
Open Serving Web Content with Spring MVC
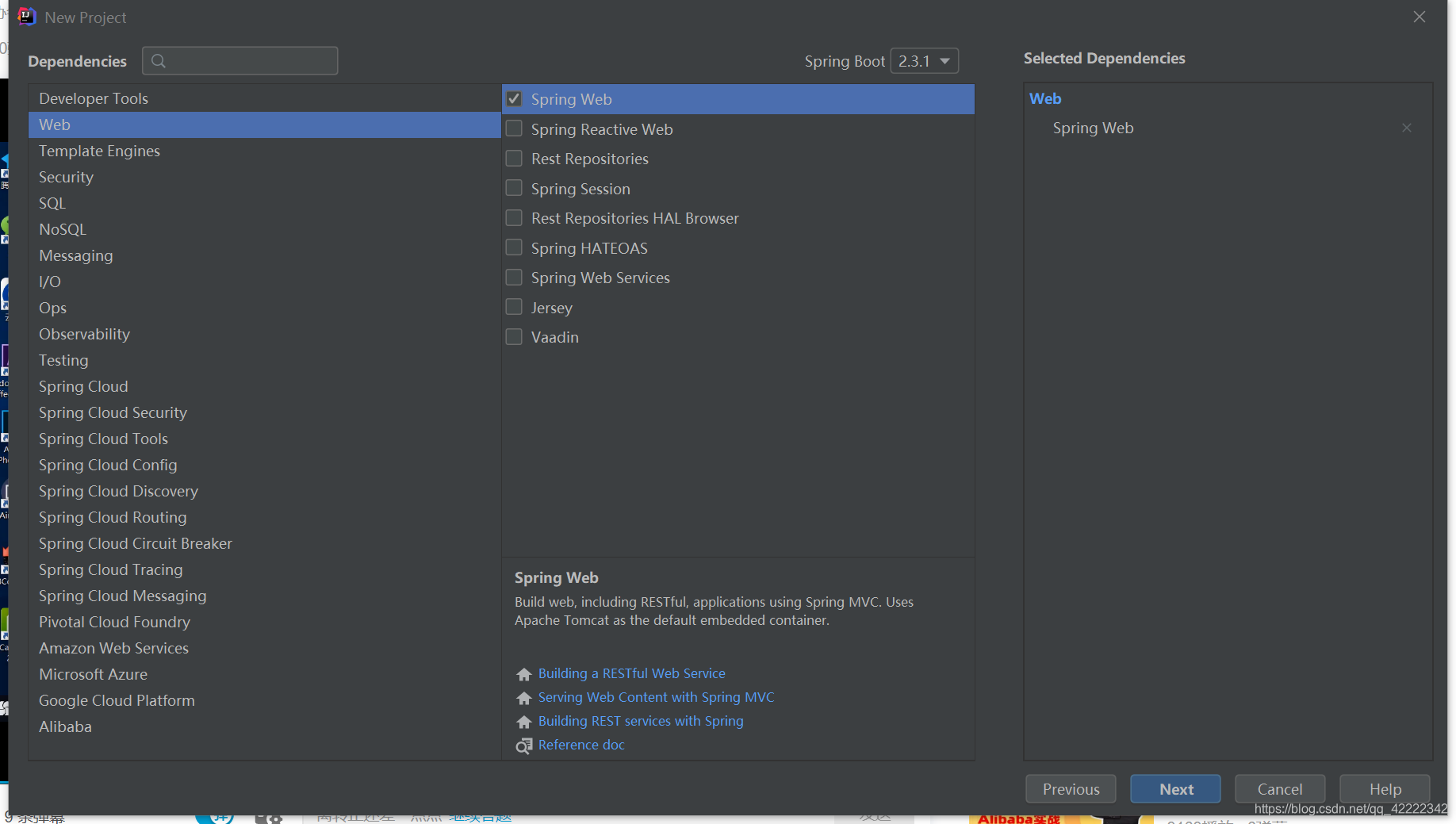point(656,697)
